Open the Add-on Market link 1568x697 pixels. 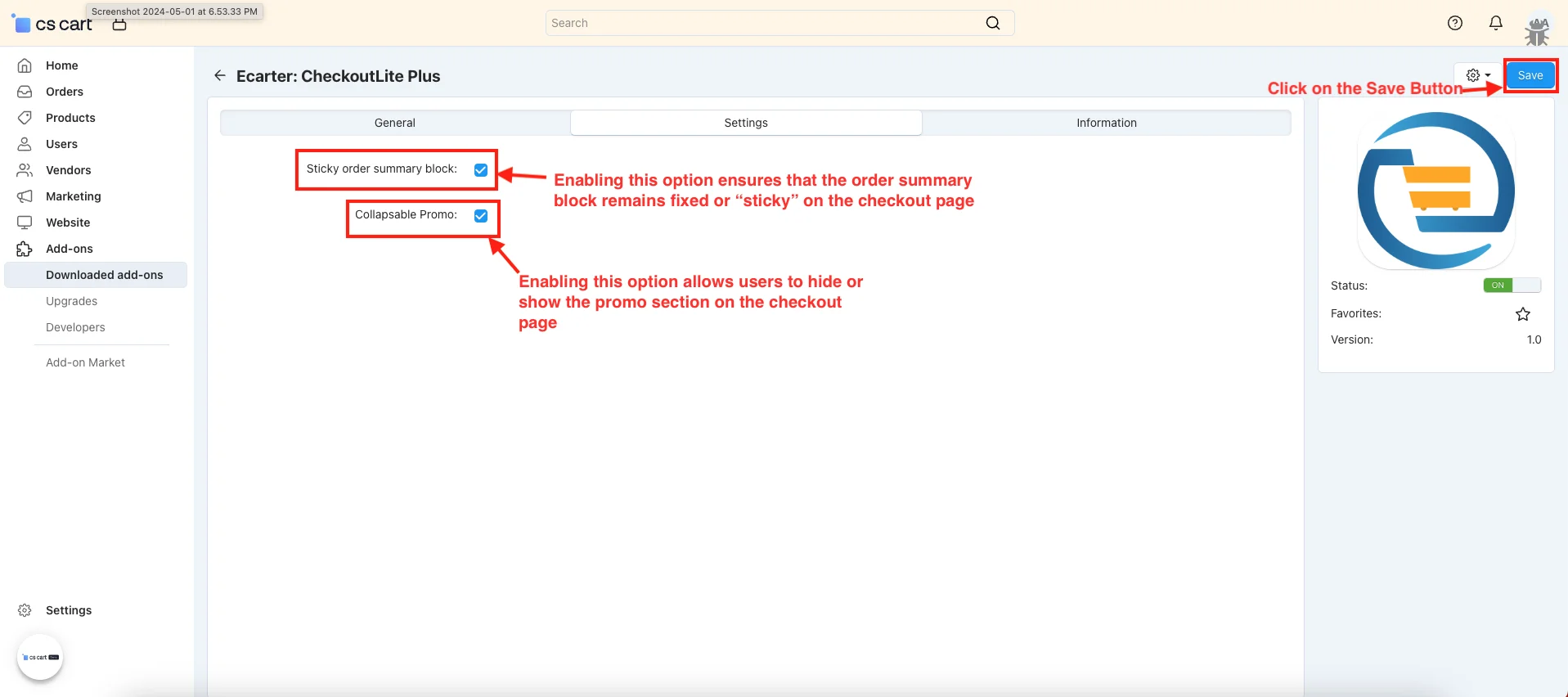85,362
